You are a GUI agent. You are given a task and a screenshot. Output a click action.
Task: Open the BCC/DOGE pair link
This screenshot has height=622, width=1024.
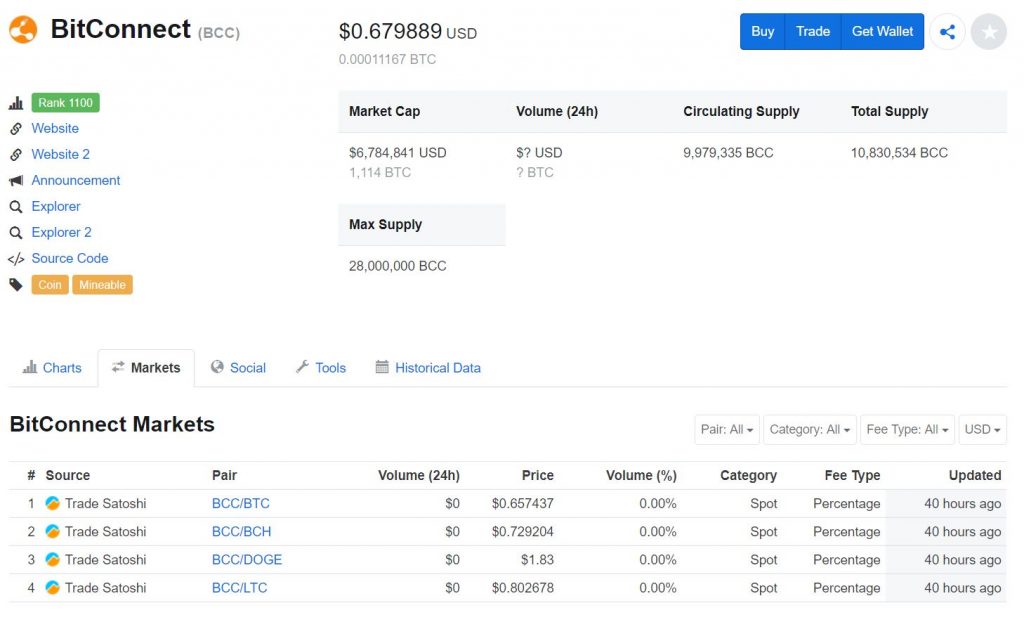point(247,560)
